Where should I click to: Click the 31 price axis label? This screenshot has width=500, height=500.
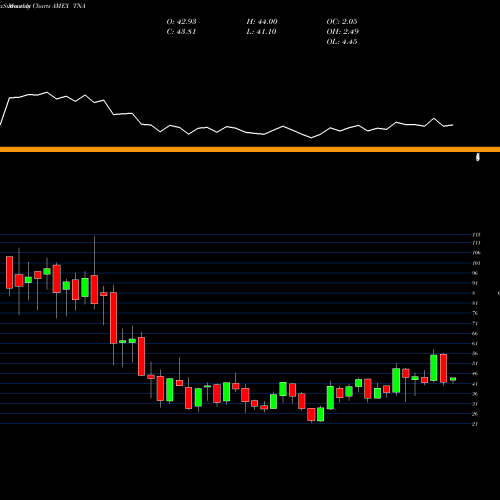(x=475, y=404)
